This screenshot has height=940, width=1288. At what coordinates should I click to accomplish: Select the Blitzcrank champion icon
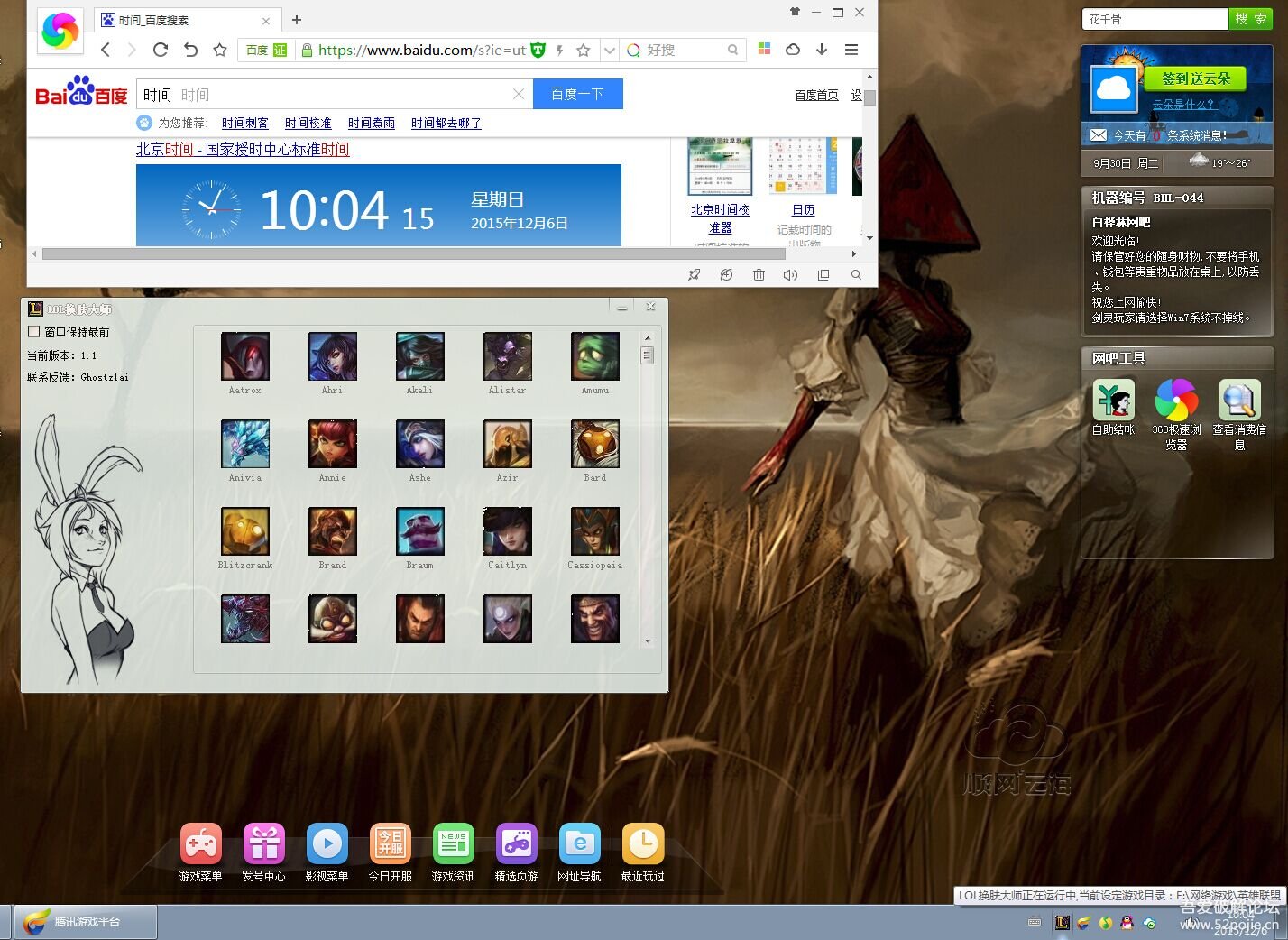245,531
